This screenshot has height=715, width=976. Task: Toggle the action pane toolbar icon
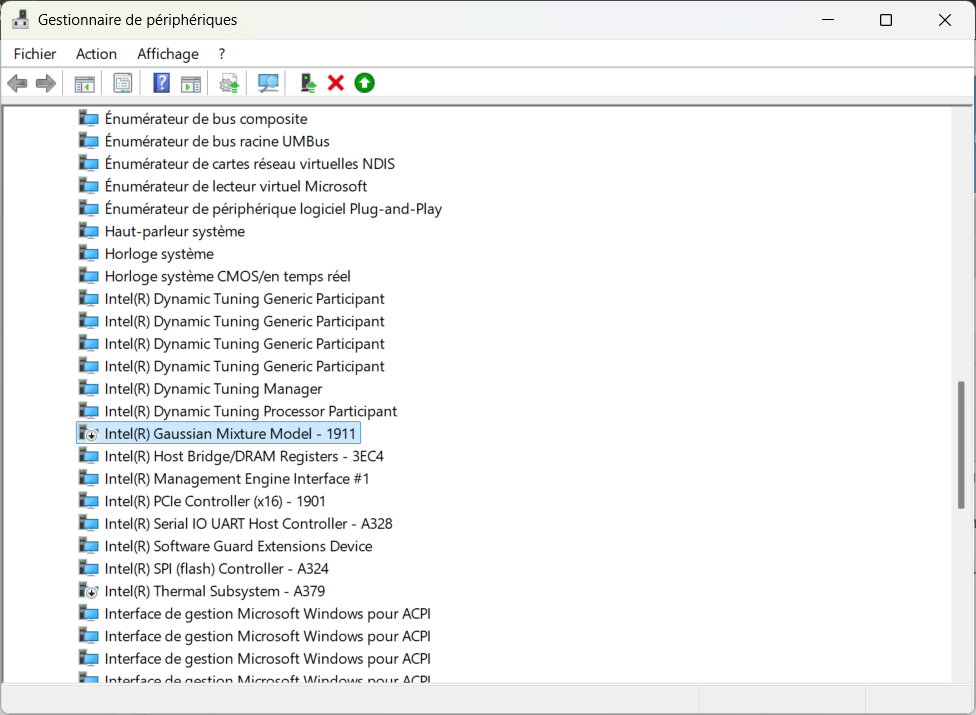pyautogui.click(x=191, y=83)
